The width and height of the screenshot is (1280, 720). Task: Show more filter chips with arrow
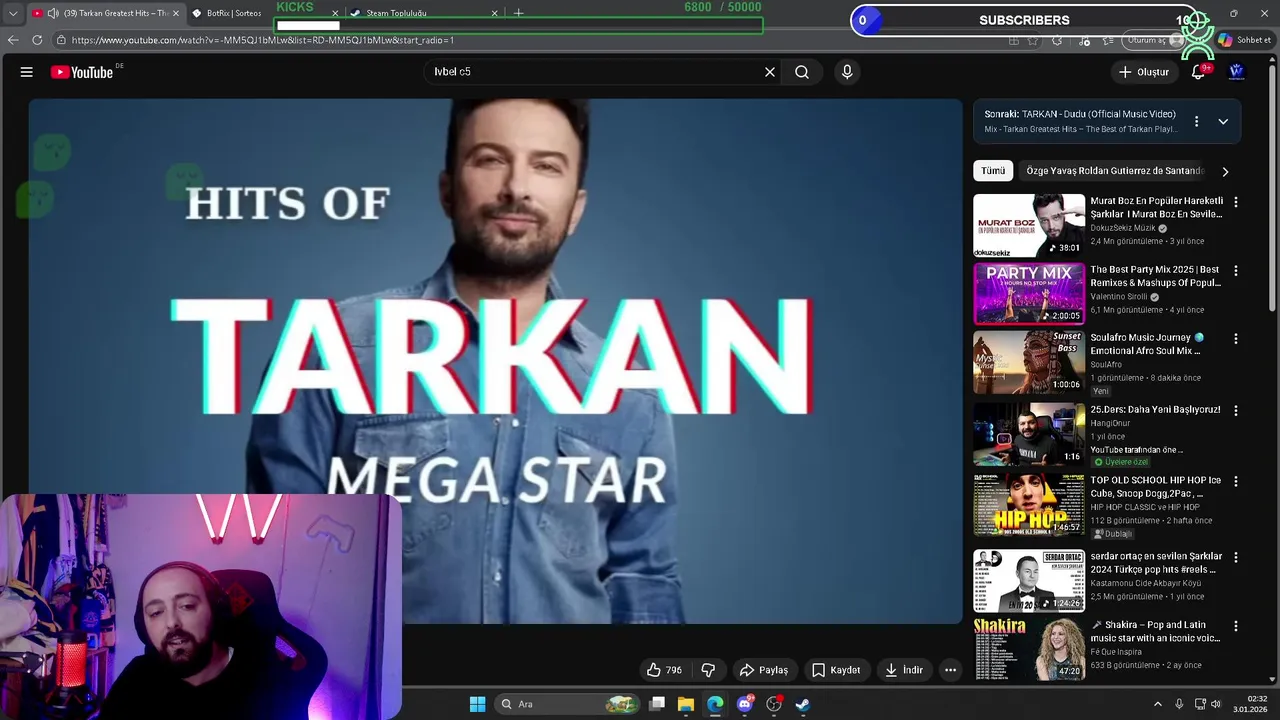[x=1225, y=171]
